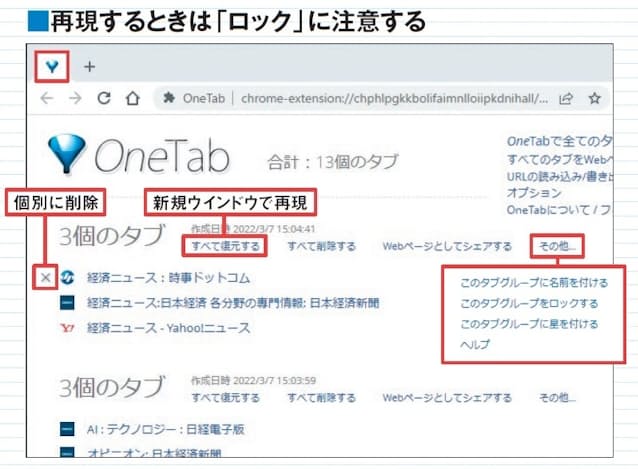
Task: Click the share page icon
Action: click(x=566, y=98)
